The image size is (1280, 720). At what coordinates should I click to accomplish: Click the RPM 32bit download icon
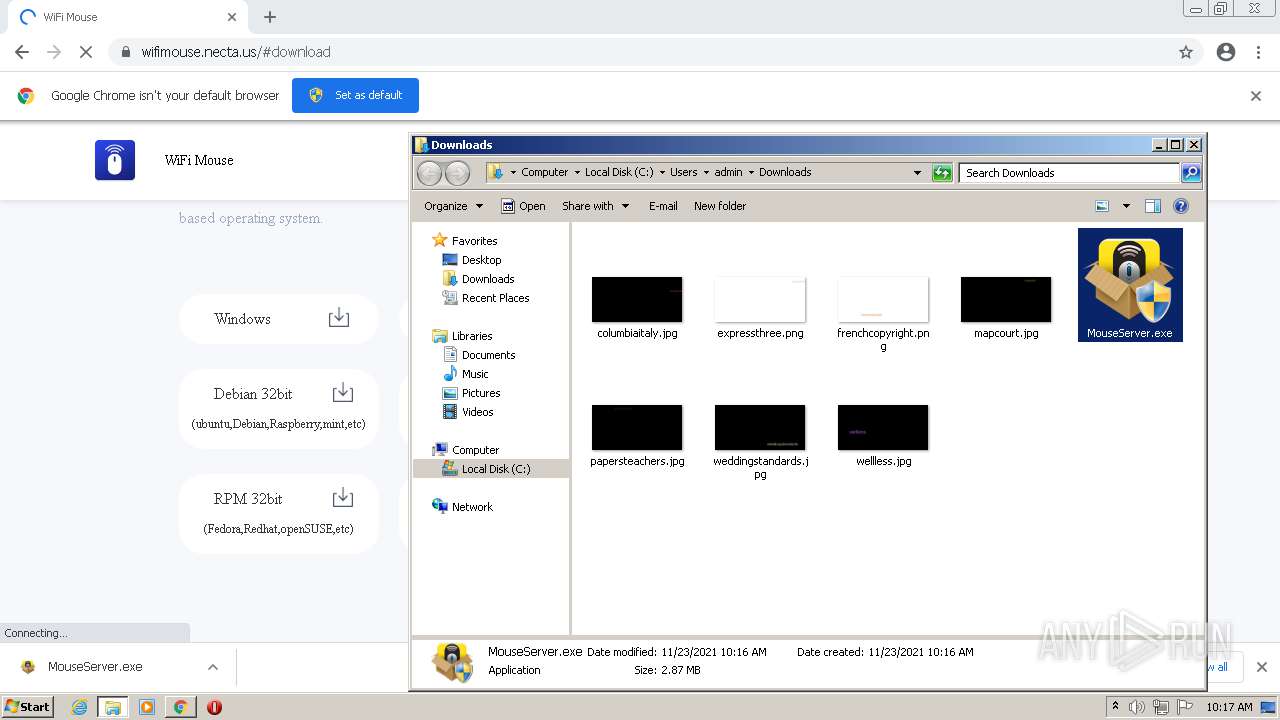pos(342,497)
